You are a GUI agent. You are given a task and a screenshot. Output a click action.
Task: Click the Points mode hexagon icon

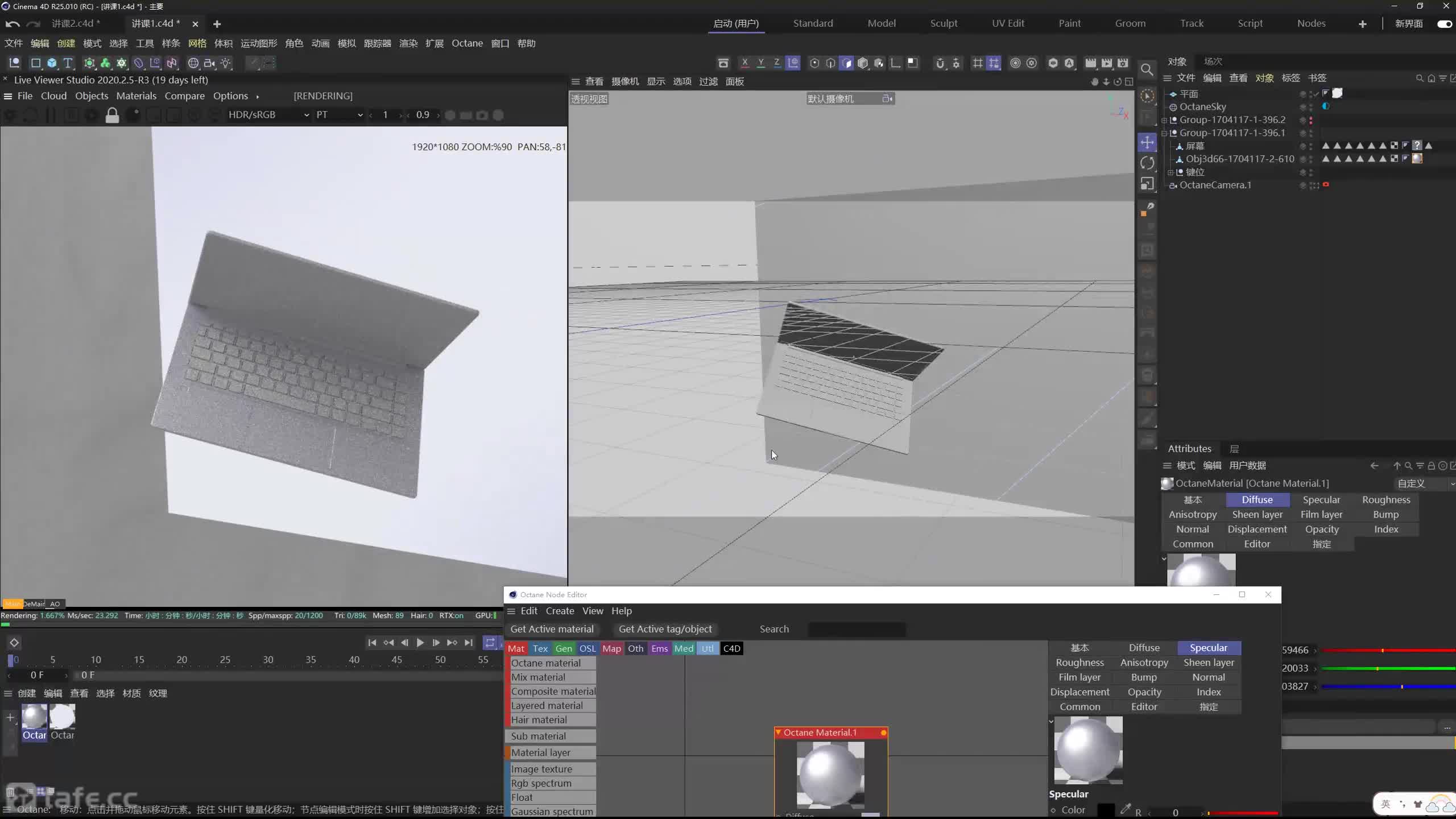pyautogui.click(x=814, y=63)
